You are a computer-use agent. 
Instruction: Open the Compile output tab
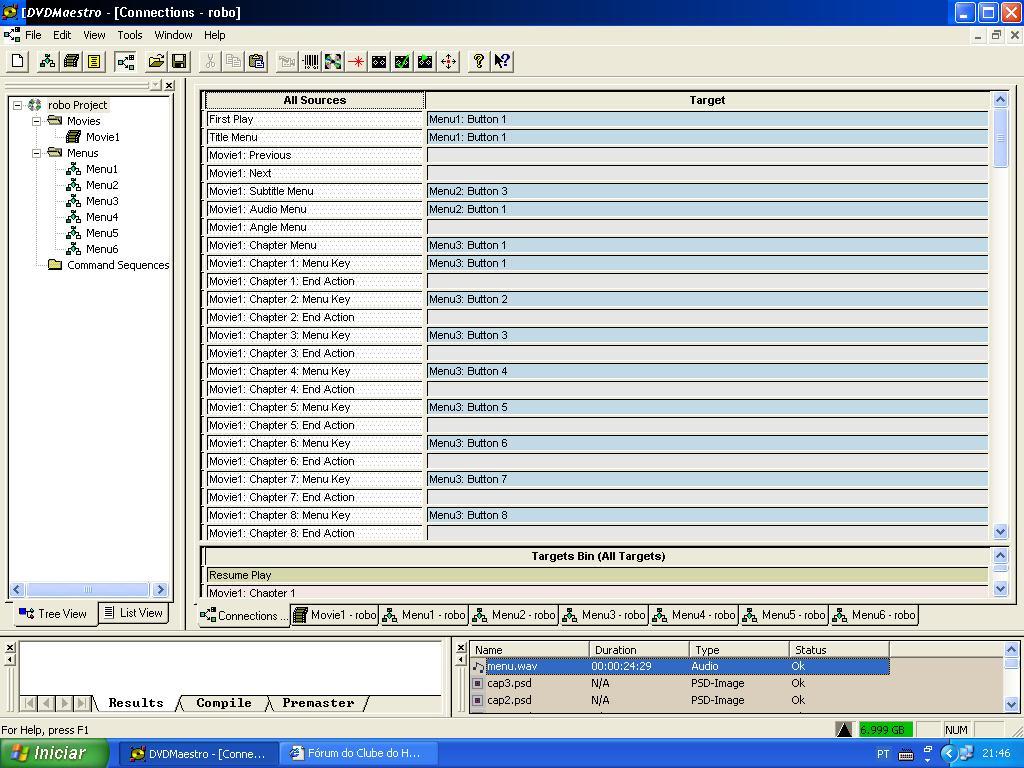coord(223,703)
